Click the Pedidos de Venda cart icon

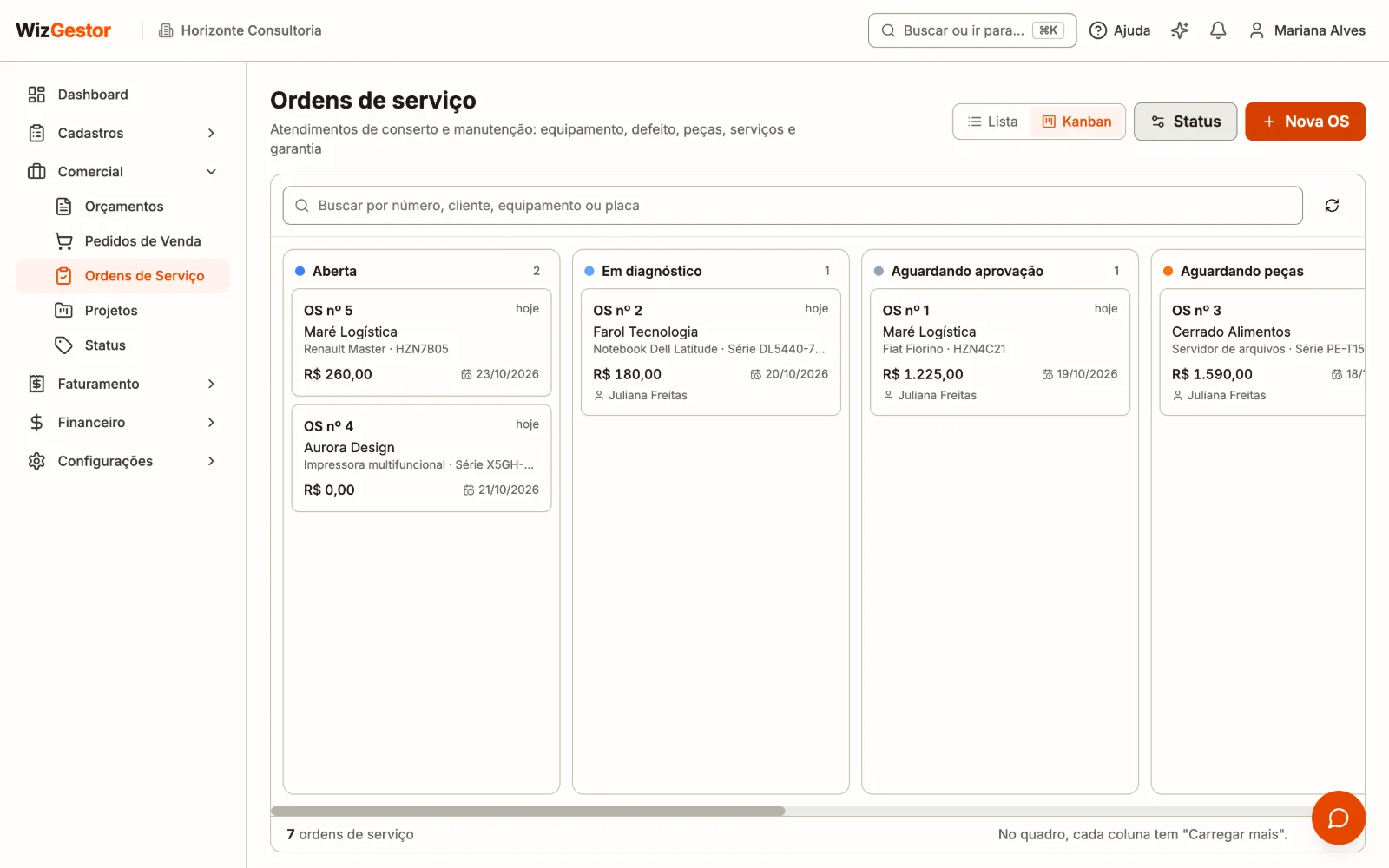click(x=63, y=241)
